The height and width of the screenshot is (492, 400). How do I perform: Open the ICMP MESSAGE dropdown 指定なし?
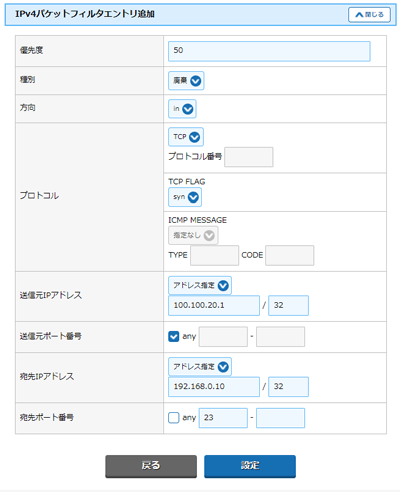pos(193,235)
